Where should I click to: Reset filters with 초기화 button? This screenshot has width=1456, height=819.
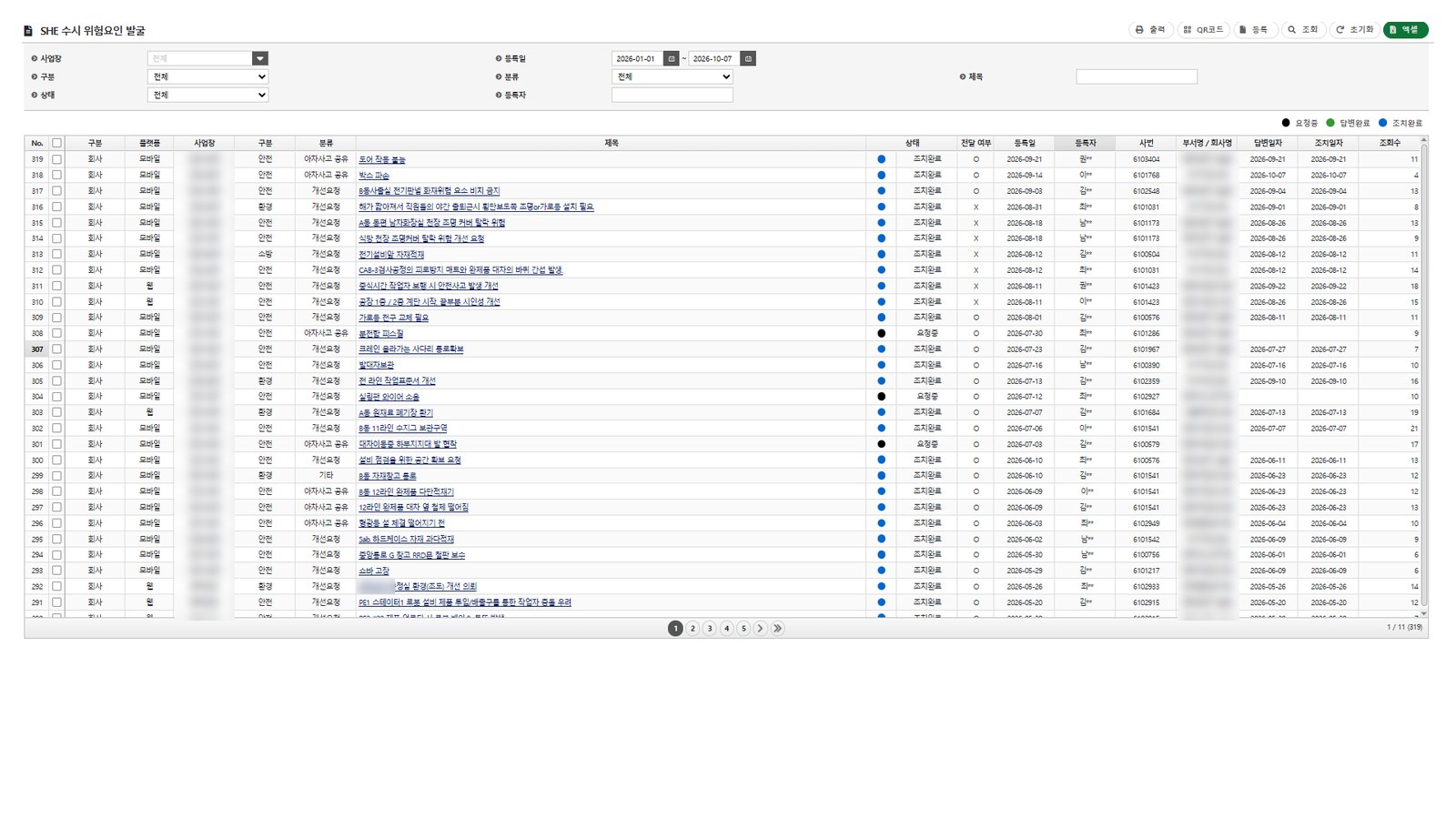tap(1355, 30)
